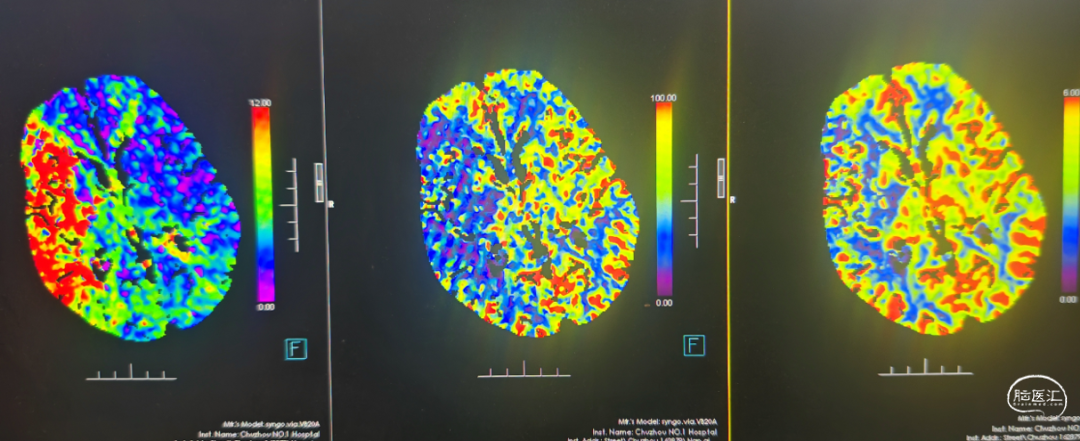Select the 100.00 maximum value on middle color bar
Viewport: 1080px width, 441px height.
[x=663, y=98]
